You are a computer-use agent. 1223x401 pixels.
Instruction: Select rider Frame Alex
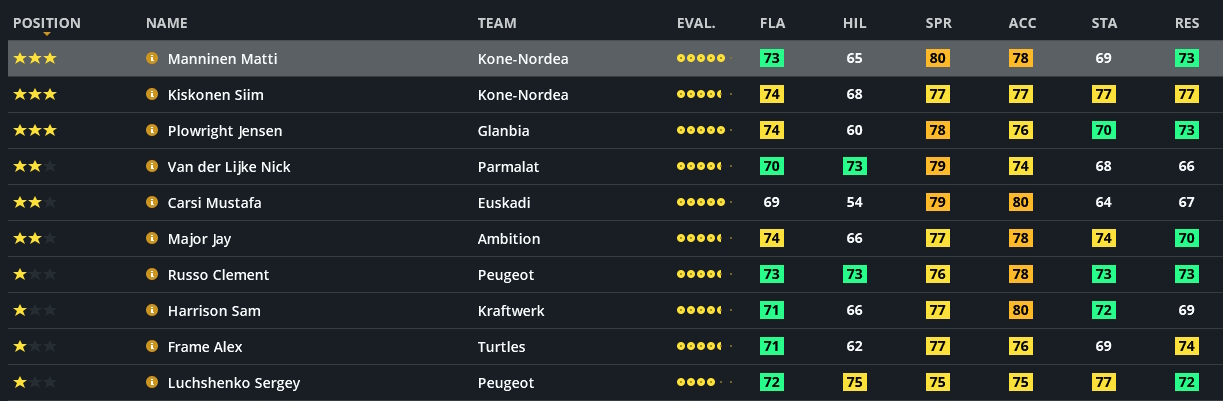tap(205, 347)
